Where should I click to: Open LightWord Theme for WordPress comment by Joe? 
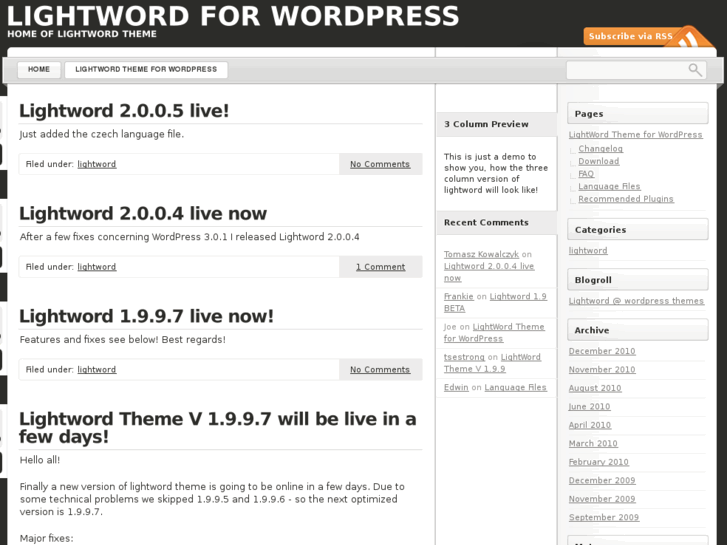[x=494, y=333]
